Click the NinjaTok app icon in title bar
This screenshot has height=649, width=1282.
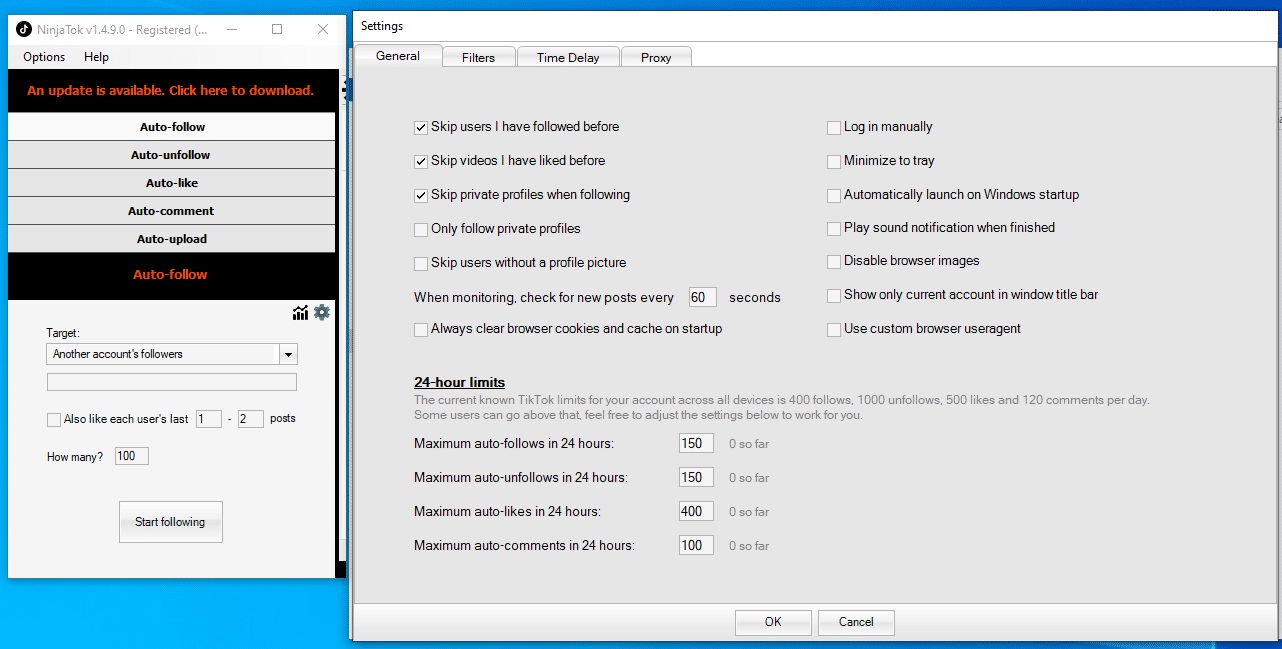[24, 29]
